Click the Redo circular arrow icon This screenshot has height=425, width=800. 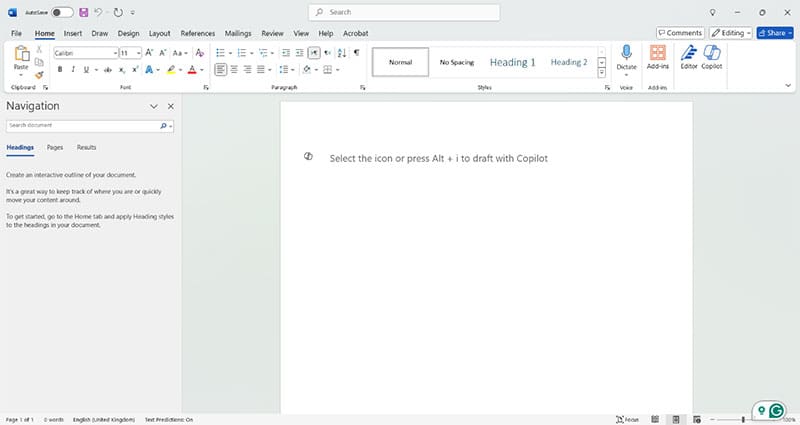tap(118, 12)
